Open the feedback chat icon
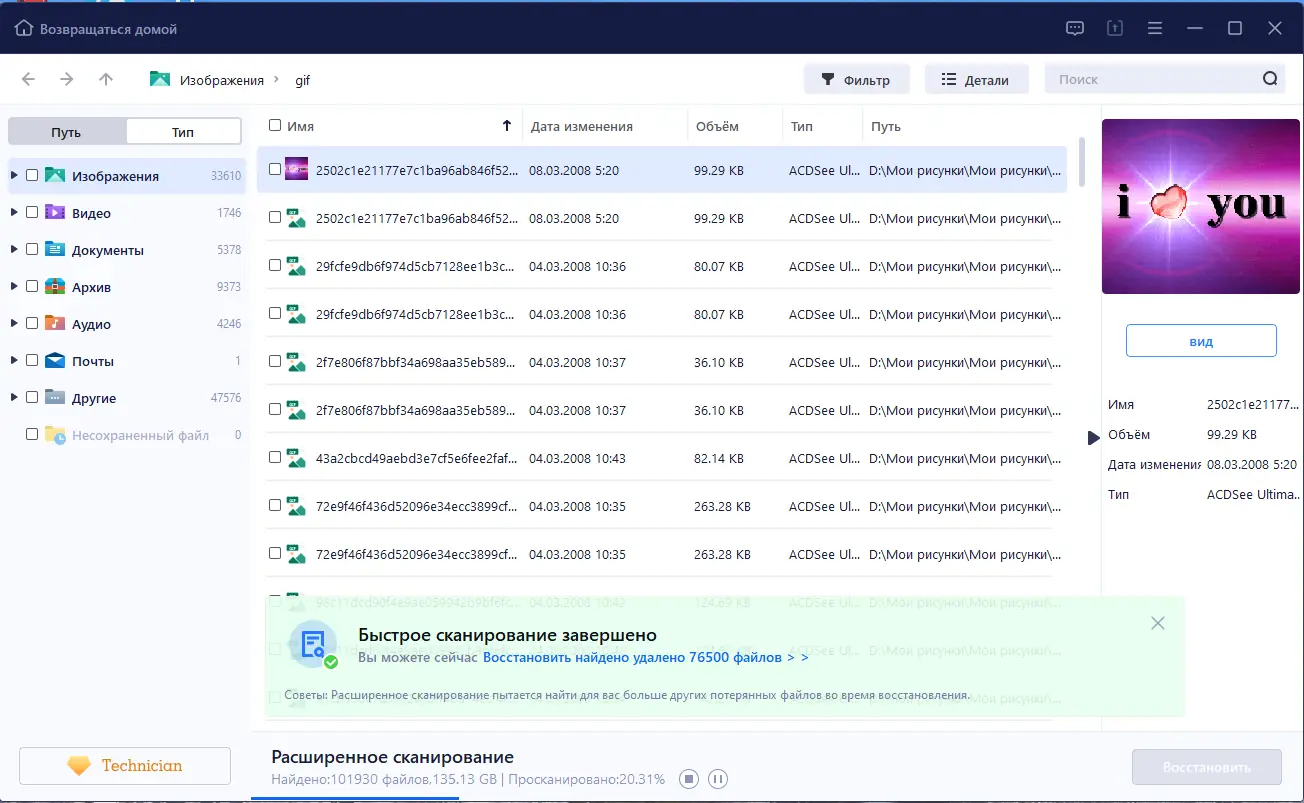Viewport: 1304px width, 803px height. coord(1074,28)
